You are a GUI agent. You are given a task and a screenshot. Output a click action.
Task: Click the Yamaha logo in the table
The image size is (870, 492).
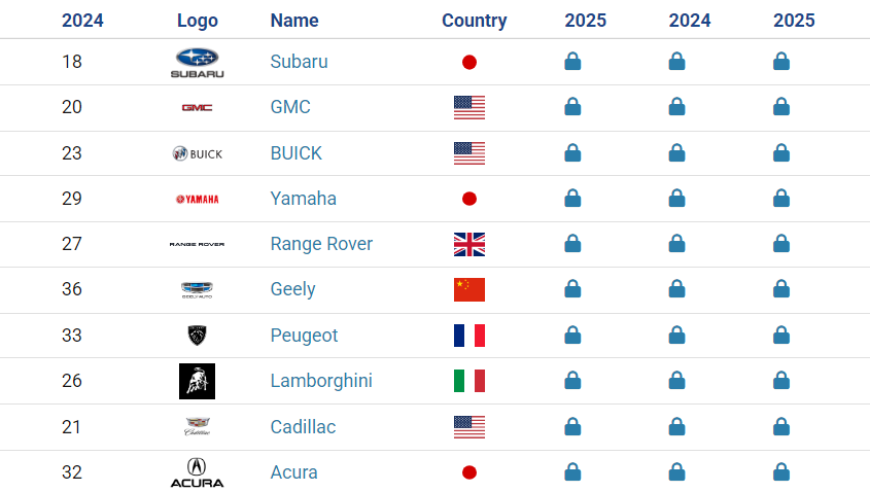pyautogui.click(x=197, y=199)
